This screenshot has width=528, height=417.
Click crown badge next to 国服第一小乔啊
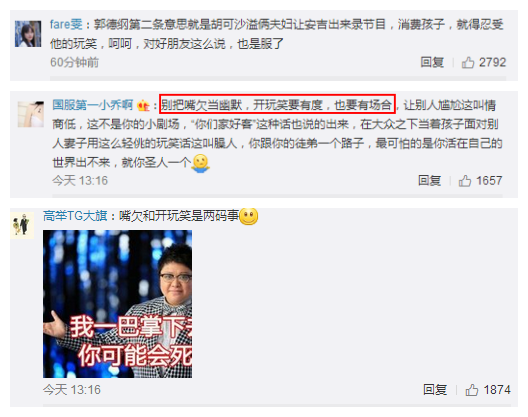point(143,105)
